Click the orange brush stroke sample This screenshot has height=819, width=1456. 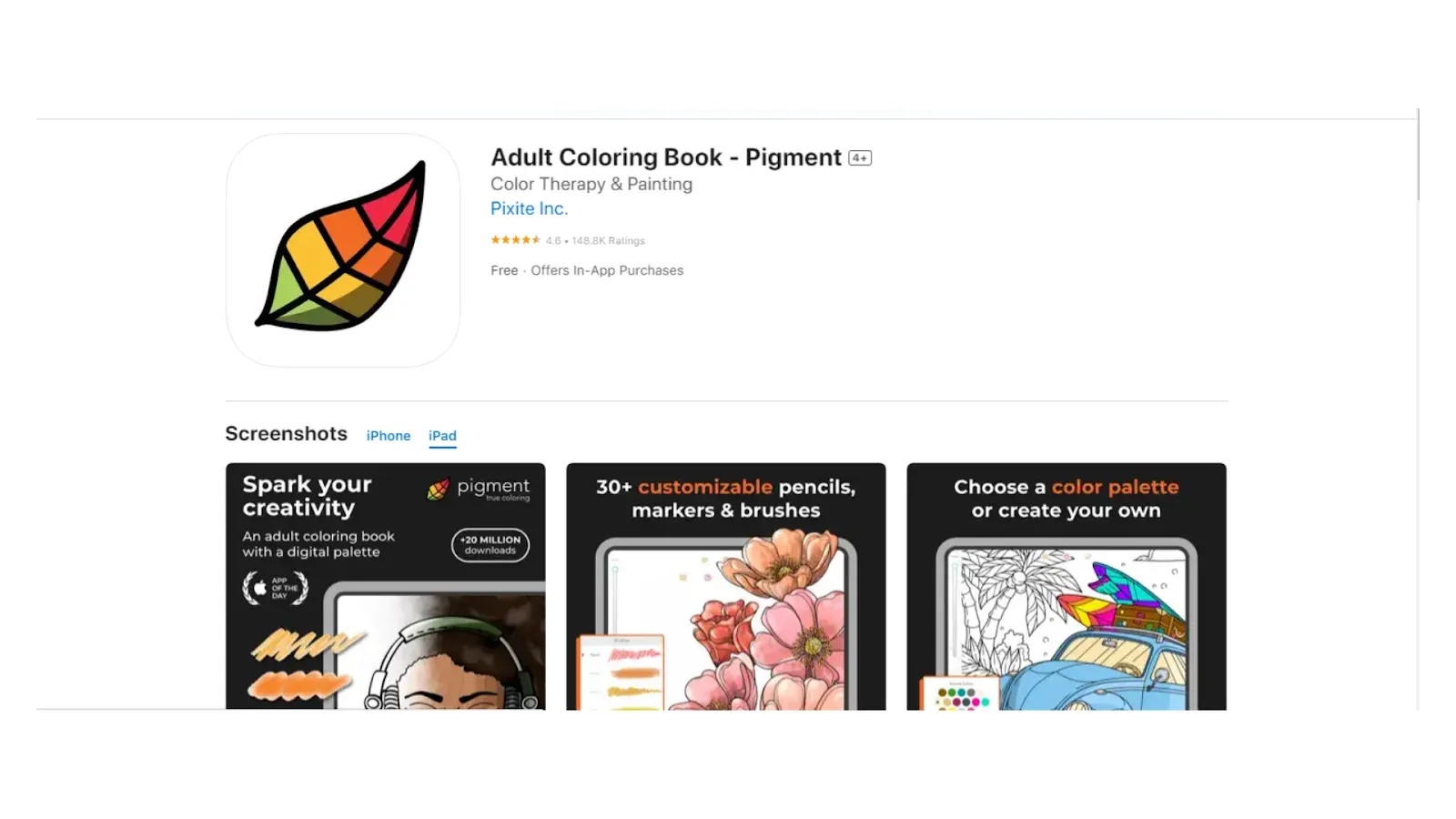point(298,685)
